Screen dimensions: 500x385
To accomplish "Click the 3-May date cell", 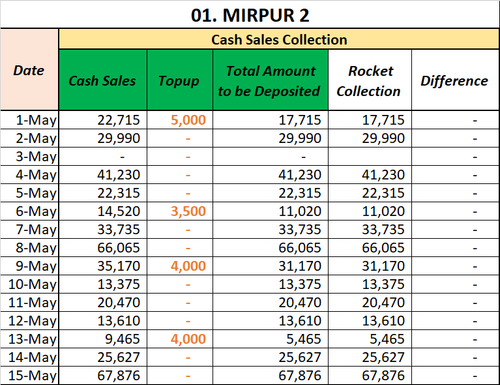I will pyautogui.click(x=29, y=156).
